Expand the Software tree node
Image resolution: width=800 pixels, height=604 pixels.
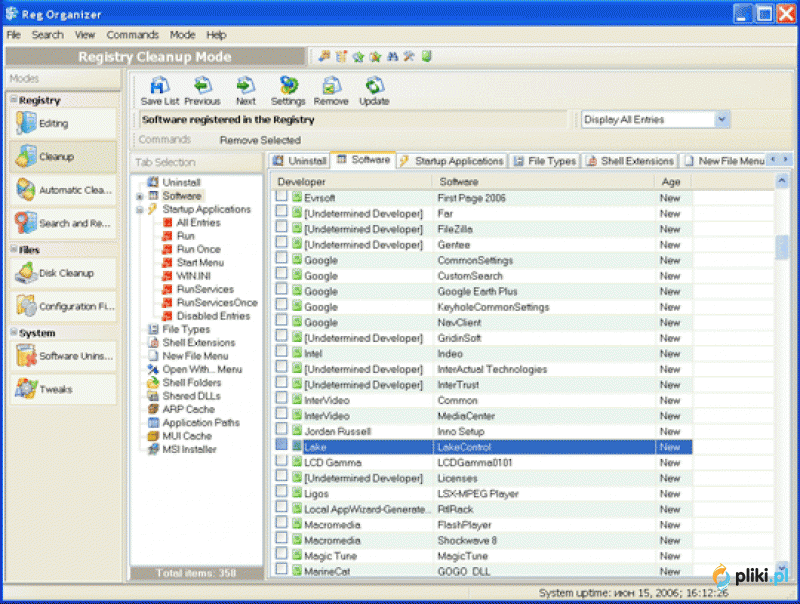[140, 196]
